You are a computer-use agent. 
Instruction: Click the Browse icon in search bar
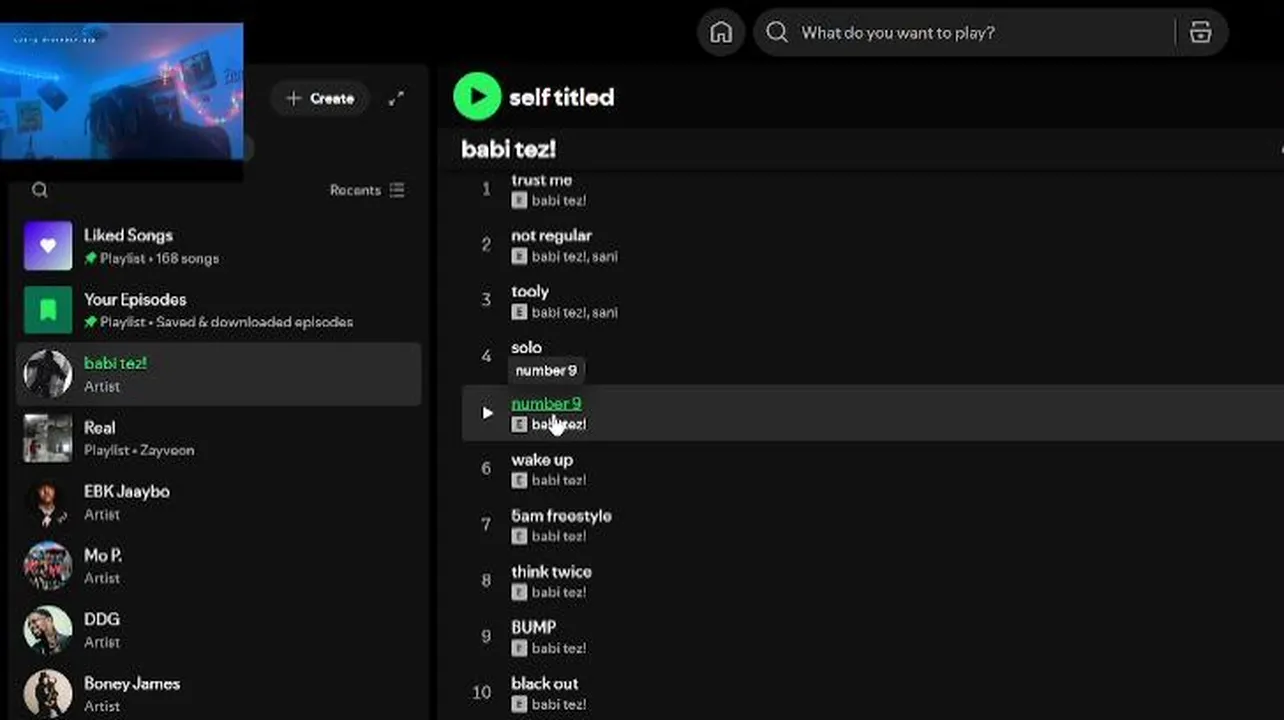(x=1200, y=33)
